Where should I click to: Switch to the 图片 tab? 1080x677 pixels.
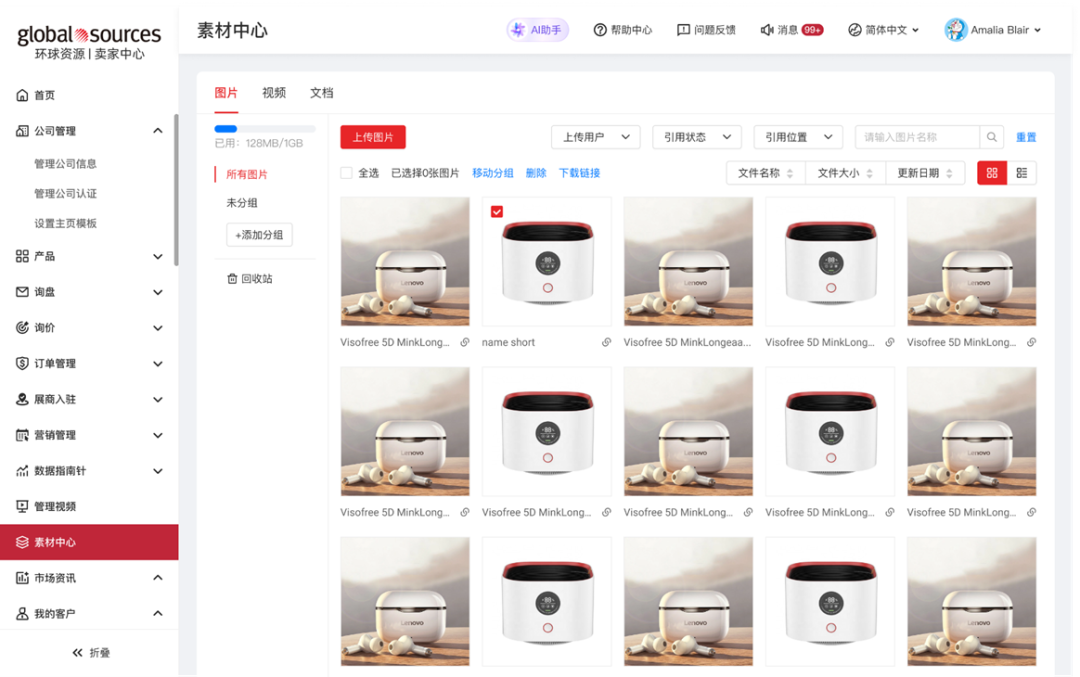[x=226, y=93]
